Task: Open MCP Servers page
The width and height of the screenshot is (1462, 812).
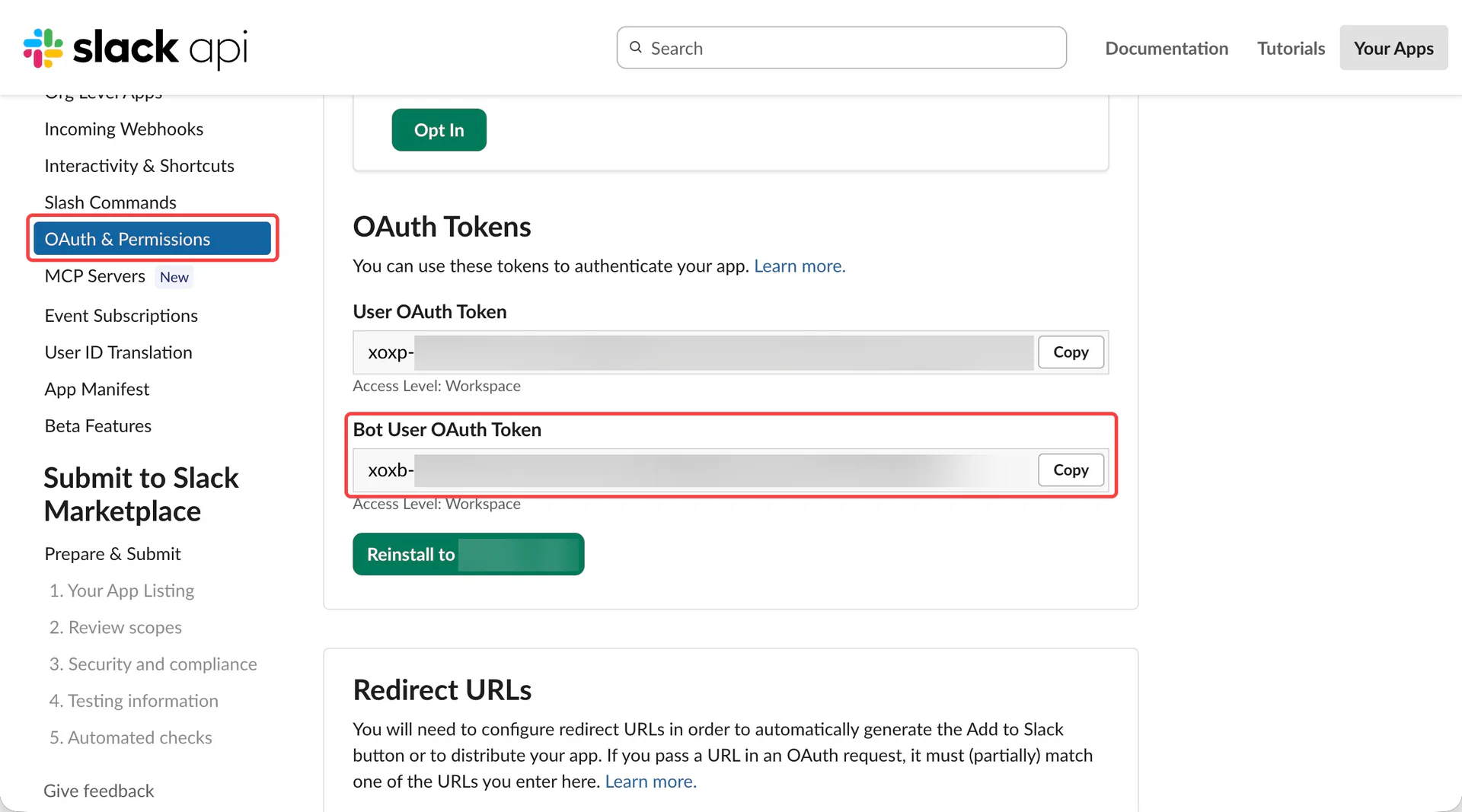Action: click(94, 276)
